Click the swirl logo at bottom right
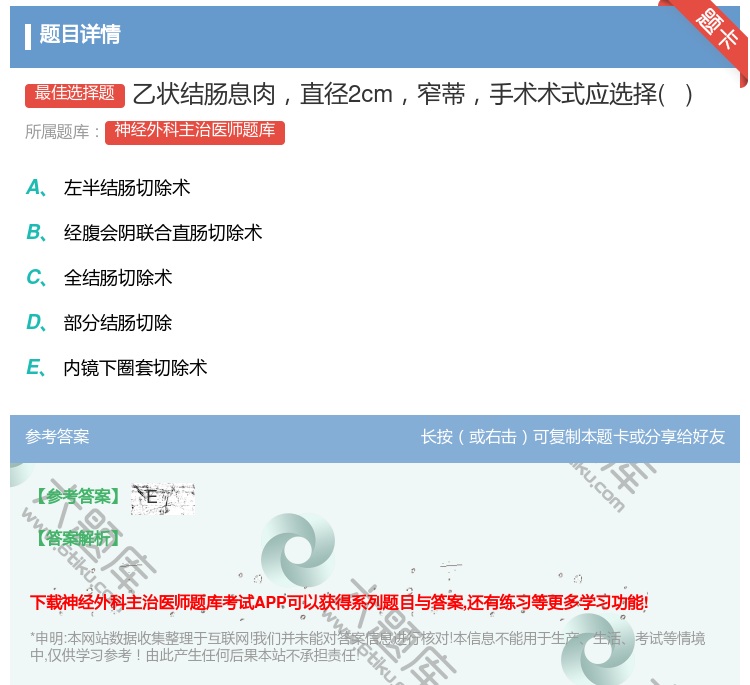The width and height of the screenshot is (750, 685). pyautogui.click(x=598, y=650)
